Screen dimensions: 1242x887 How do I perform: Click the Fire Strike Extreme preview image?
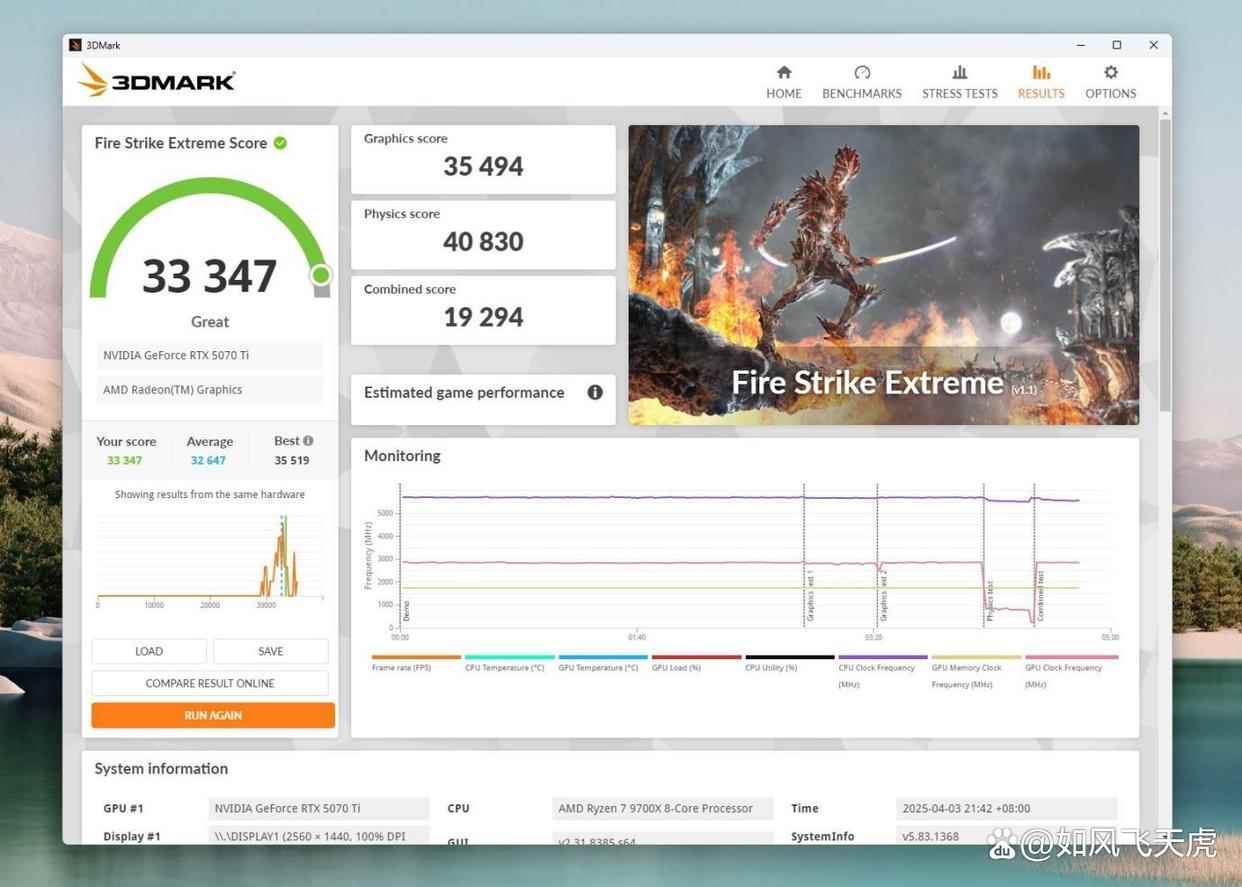[883, 274]
